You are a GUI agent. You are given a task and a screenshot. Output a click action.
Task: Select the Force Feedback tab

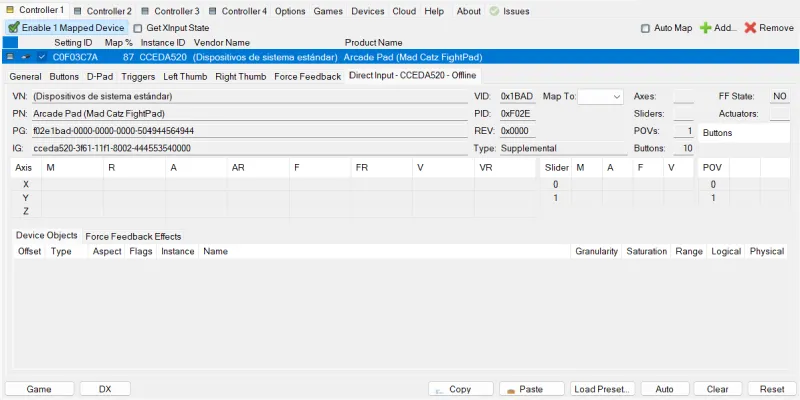point(307,77)
